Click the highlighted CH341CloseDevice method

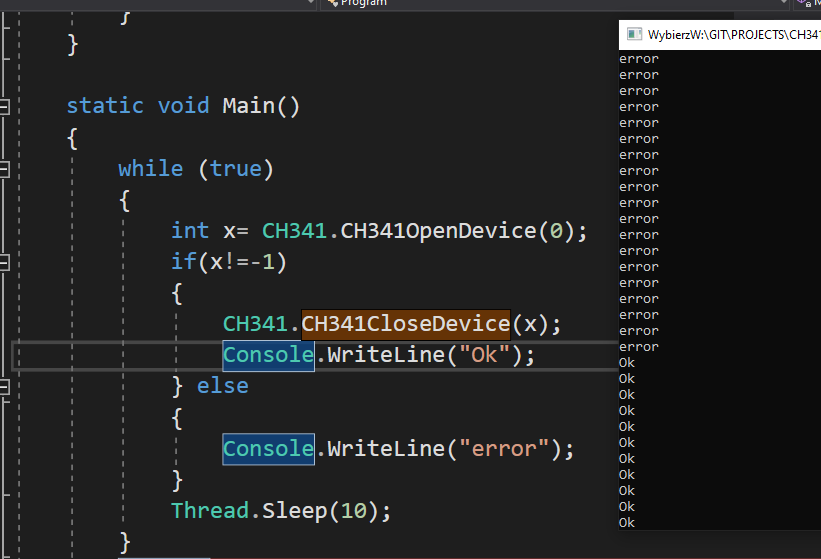405,324
